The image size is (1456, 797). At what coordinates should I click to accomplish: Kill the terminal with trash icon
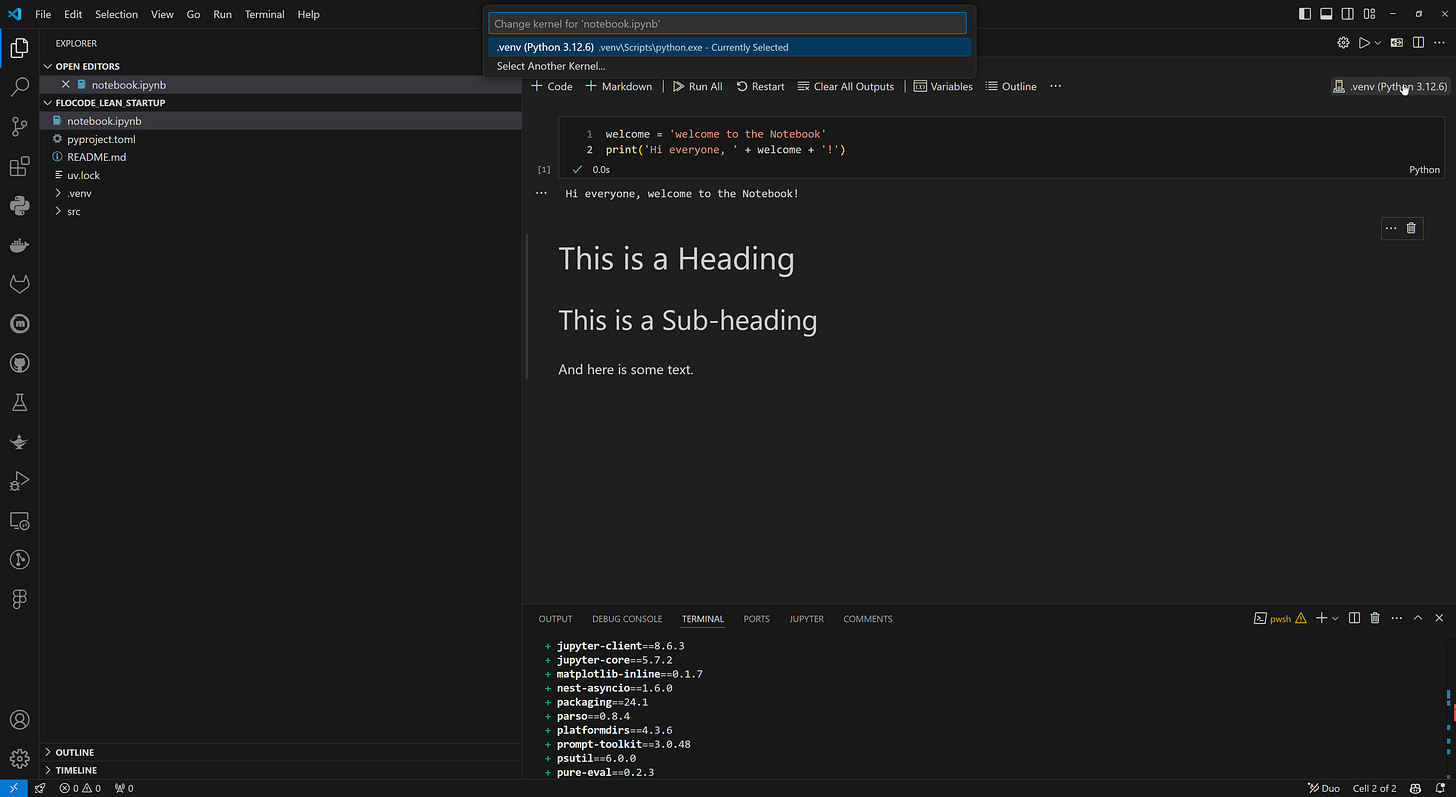click(x=1375, y=618)
